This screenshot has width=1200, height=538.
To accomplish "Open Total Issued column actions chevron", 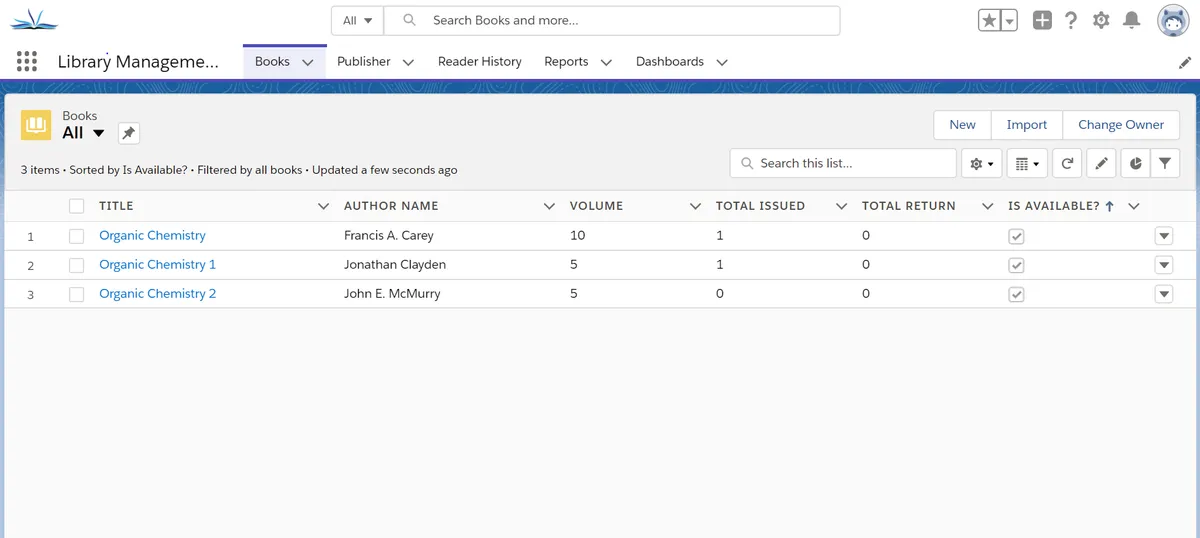I will pos(841,206).
